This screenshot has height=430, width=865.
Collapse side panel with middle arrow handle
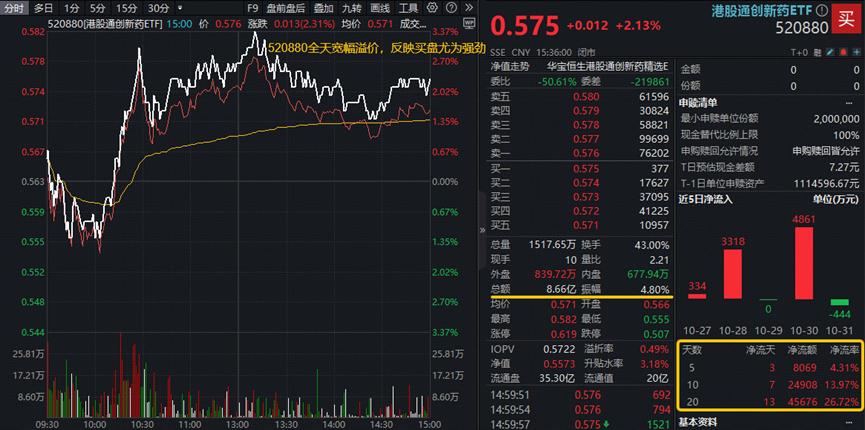(483, 230)
